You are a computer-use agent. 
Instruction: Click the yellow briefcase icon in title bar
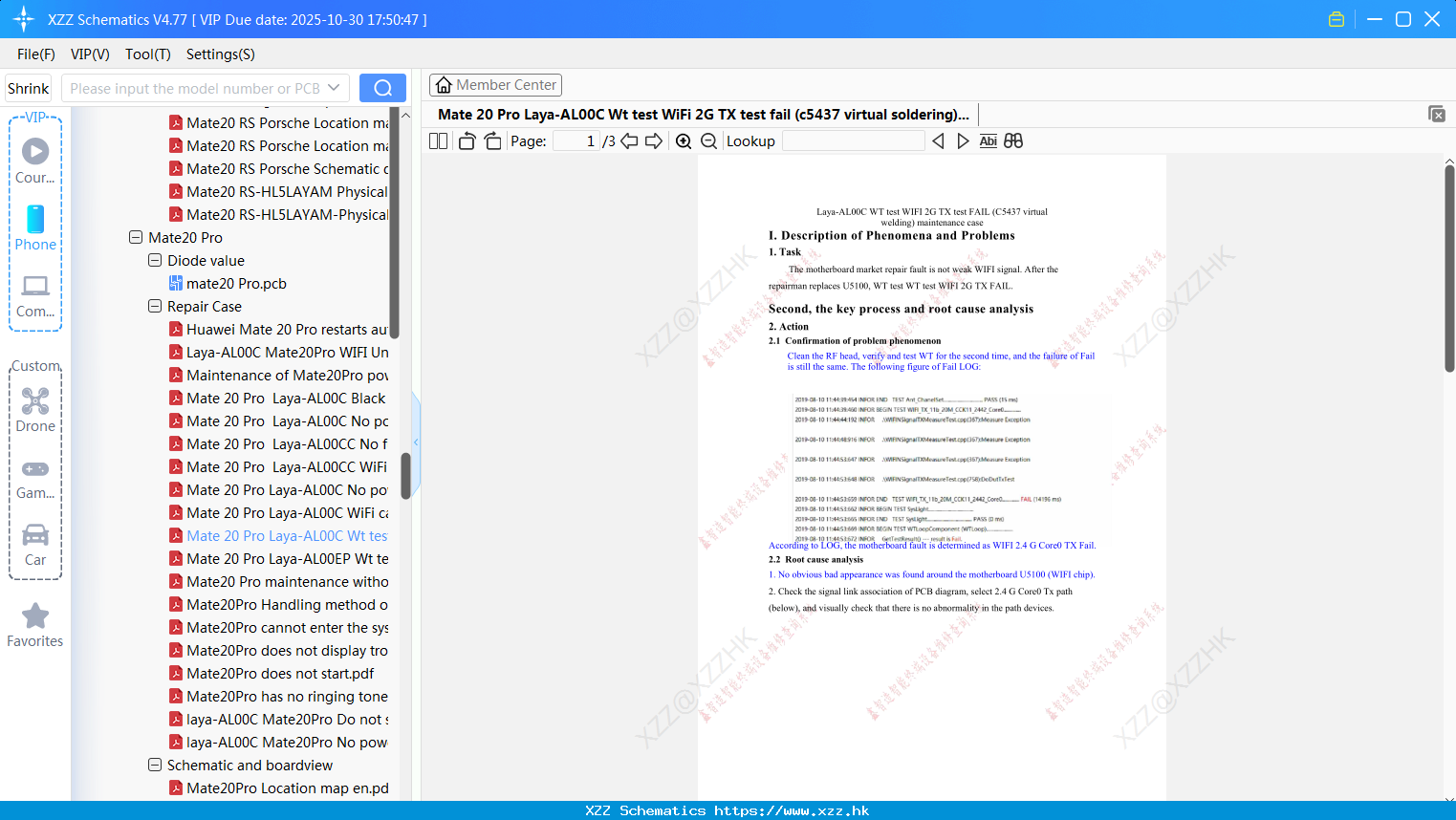point(1336,19)
